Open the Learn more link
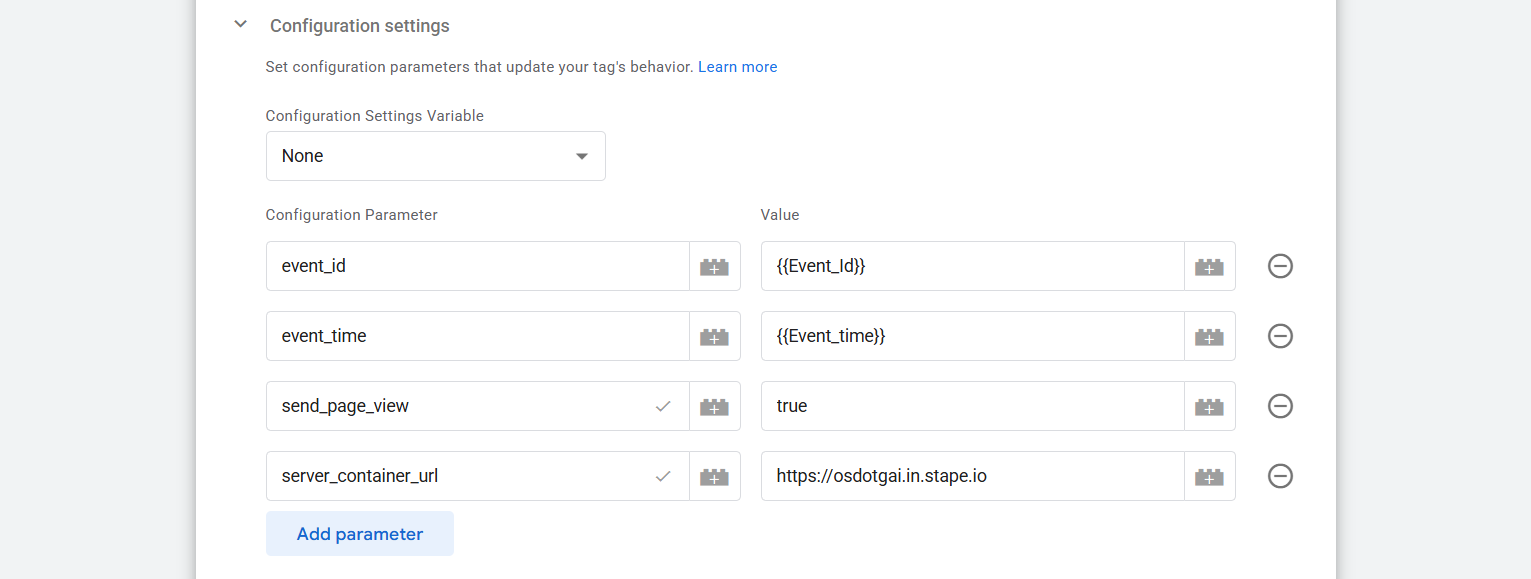This screenshot has height=579, width=1531. (737, 67)
